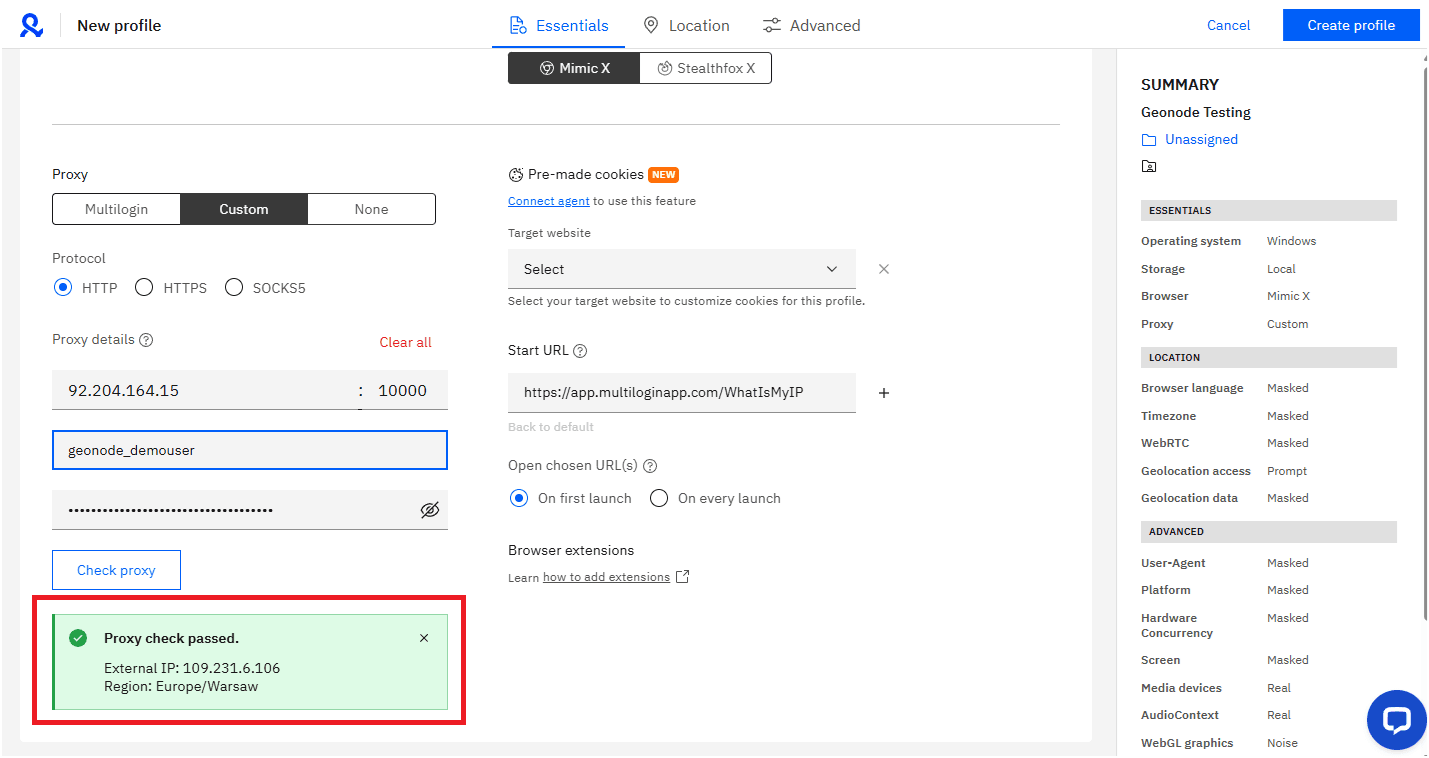Screen dimensions: 1429x758
Task: Expand the Target website Select dropdown
Action: point(682,269)
